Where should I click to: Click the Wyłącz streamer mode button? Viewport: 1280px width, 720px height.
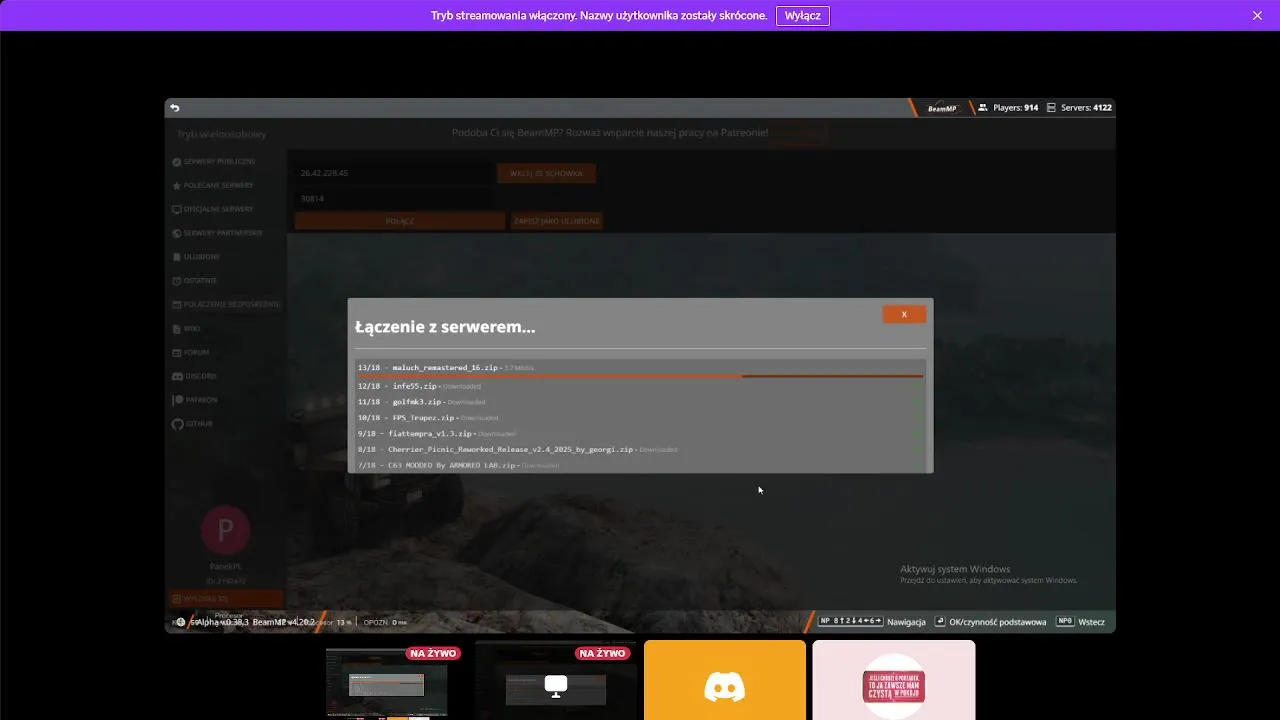tap(802, 16)
